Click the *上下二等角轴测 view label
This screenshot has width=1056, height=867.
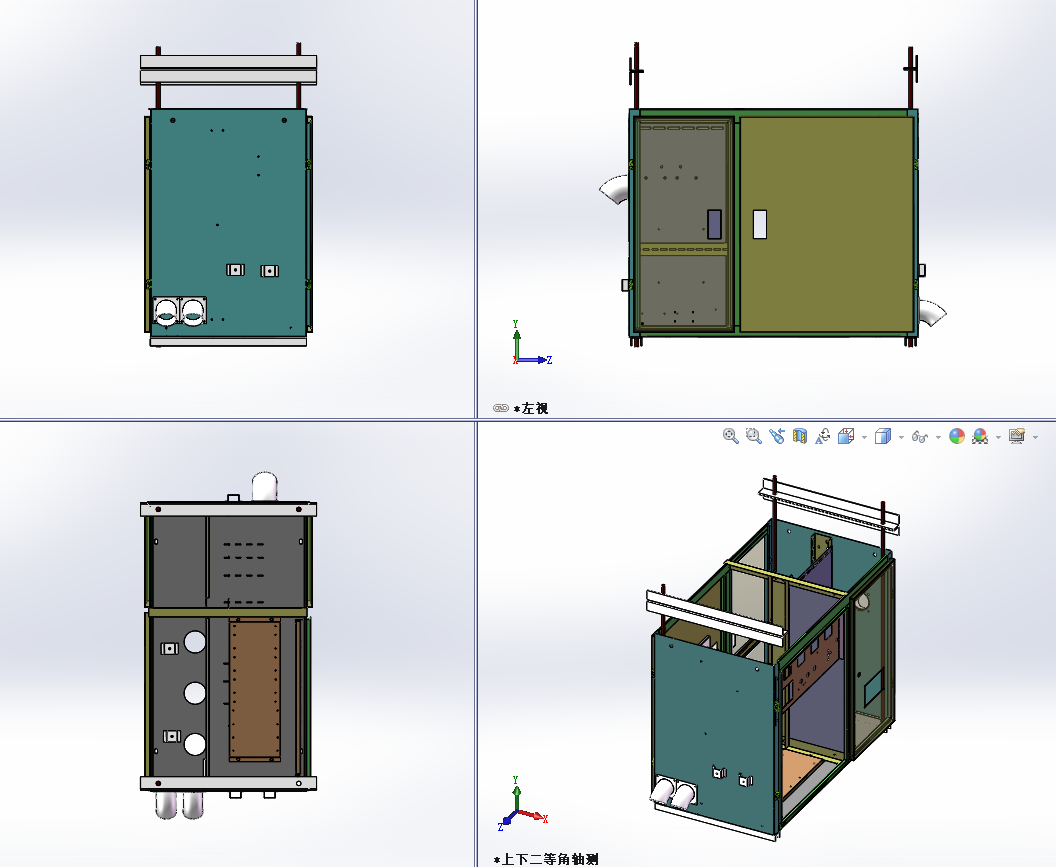click(x=546, y=859)
